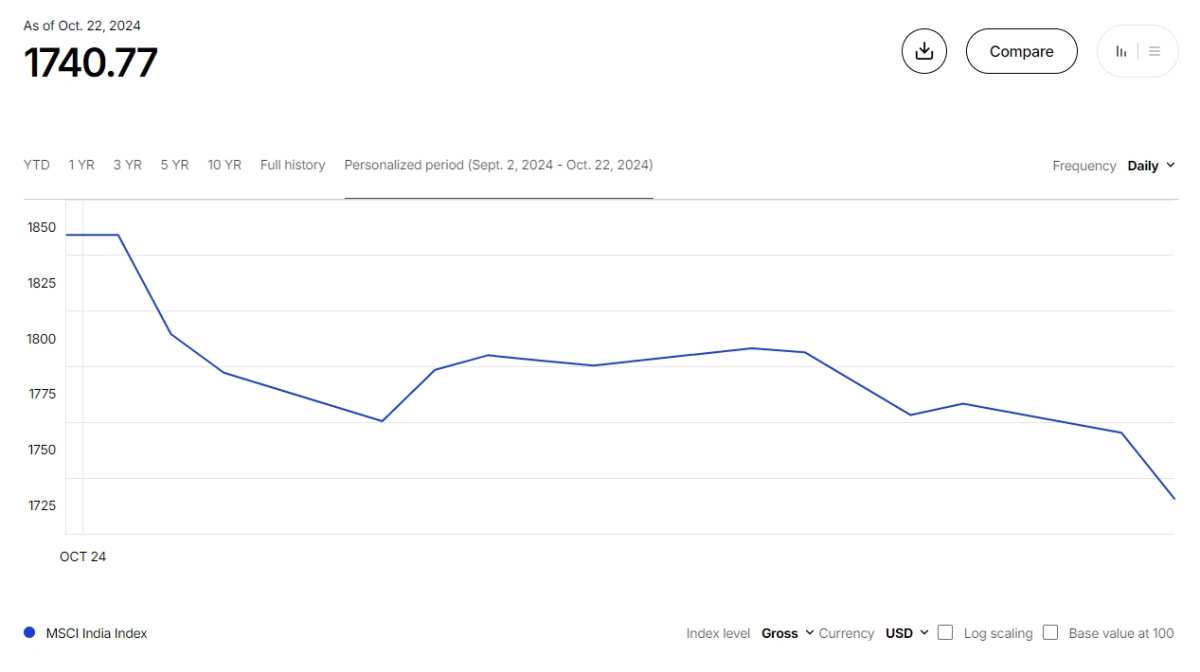Click the Compare button
The width and height of the screenshot is (1200, 672).
[1021, 51]
